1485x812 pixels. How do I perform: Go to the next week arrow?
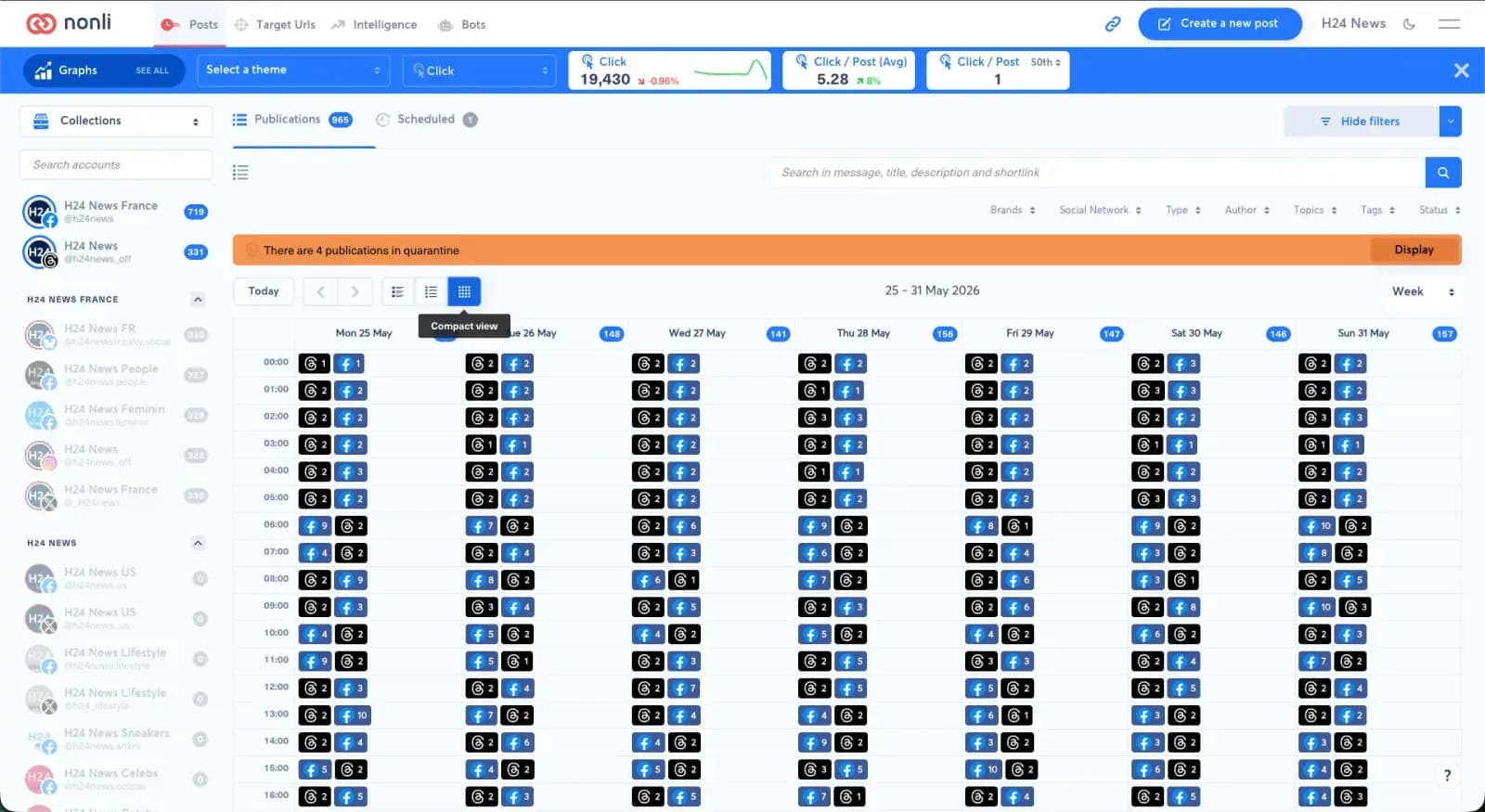click(355, 291)
